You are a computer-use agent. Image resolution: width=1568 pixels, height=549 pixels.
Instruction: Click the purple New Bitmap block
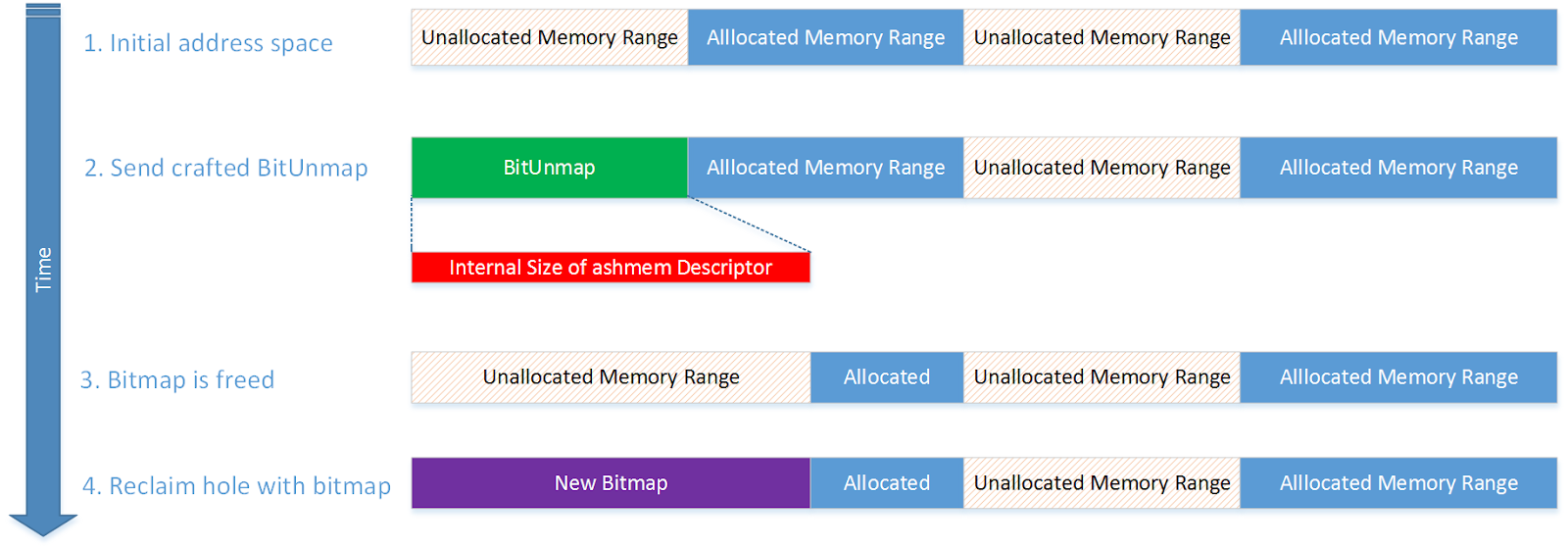point(611,483)
